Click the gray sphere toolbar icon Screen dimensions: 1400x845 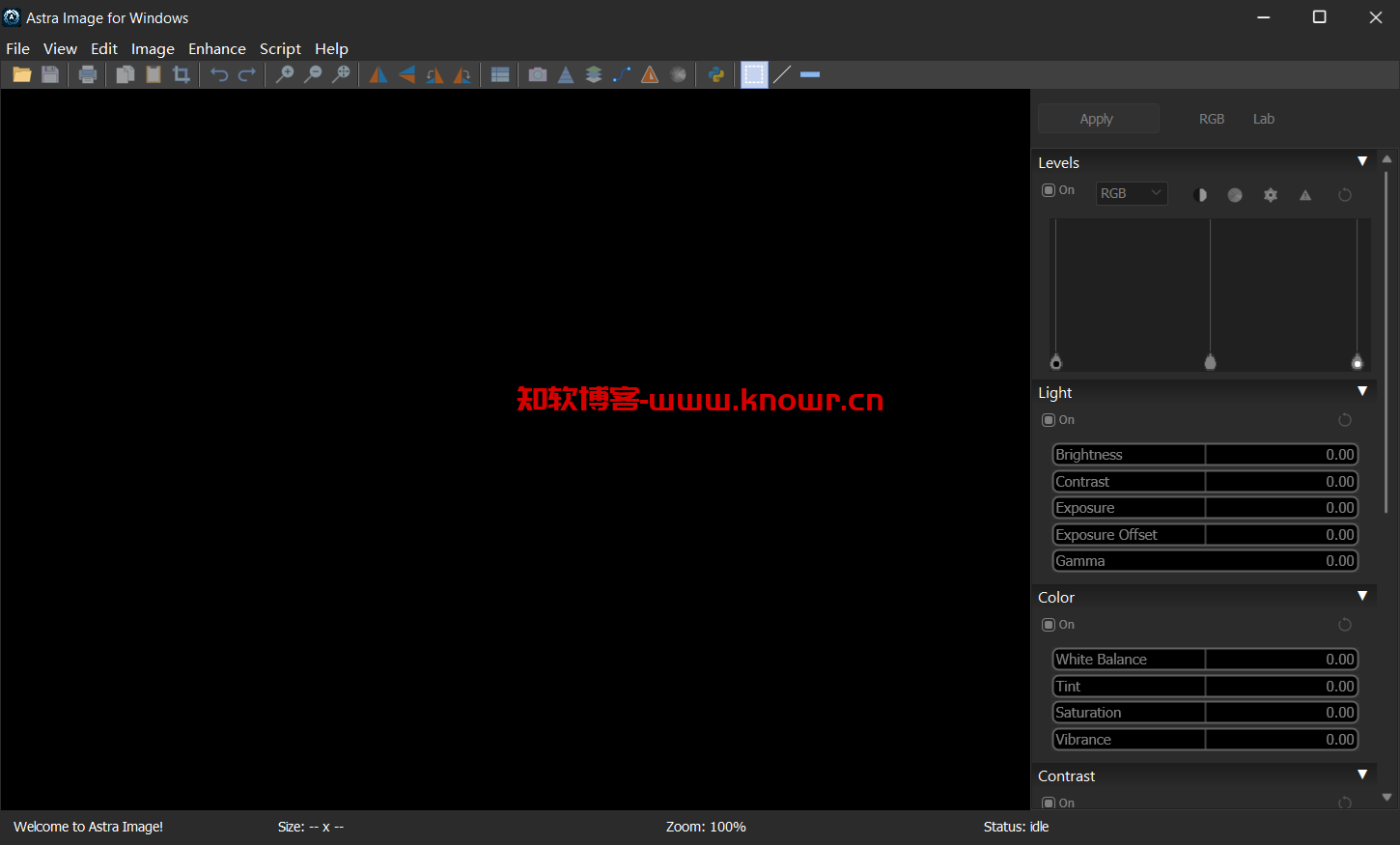point(678,74)
